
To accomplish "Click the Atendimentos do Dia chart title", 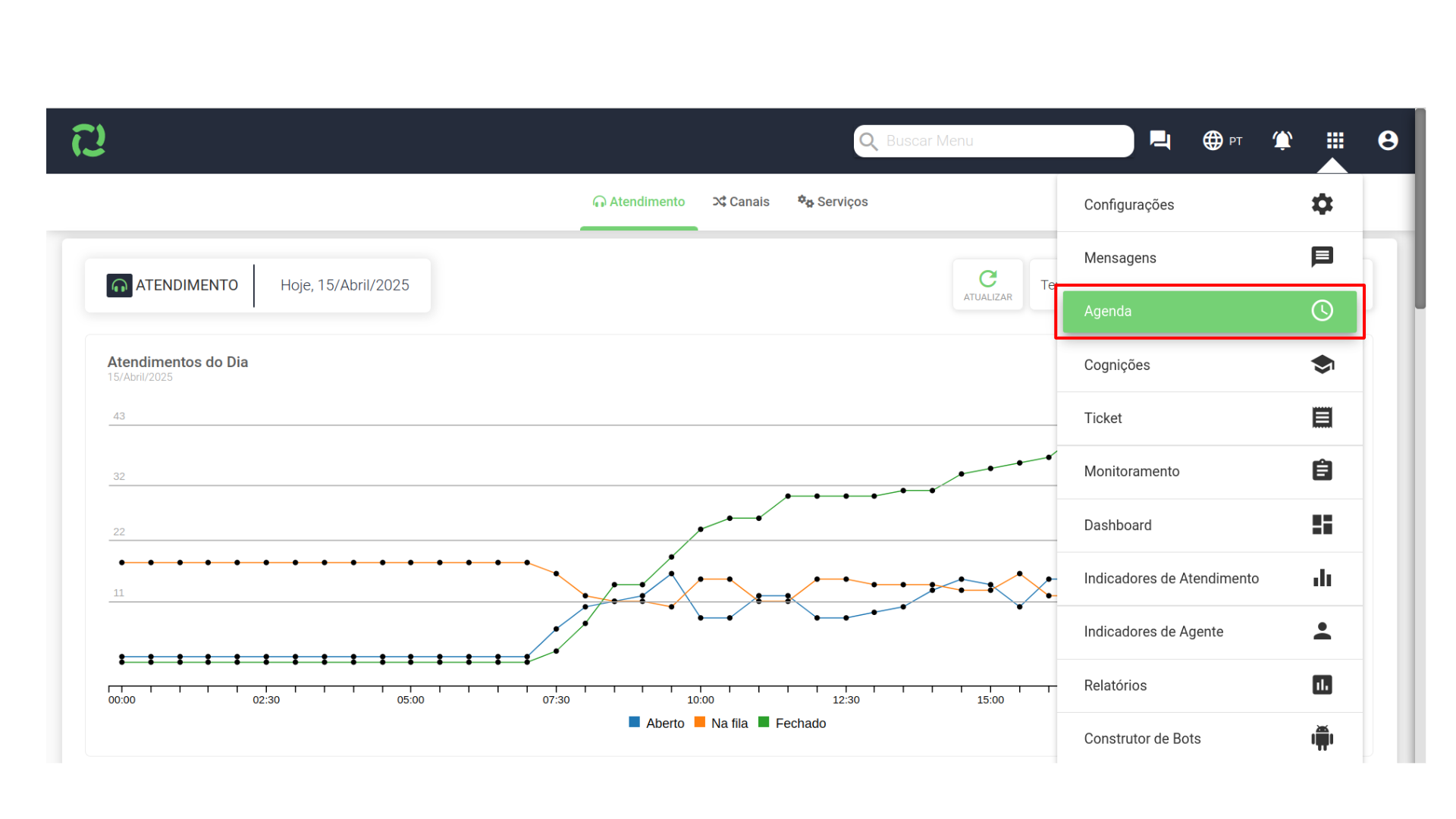I will (x=177, y=362).
